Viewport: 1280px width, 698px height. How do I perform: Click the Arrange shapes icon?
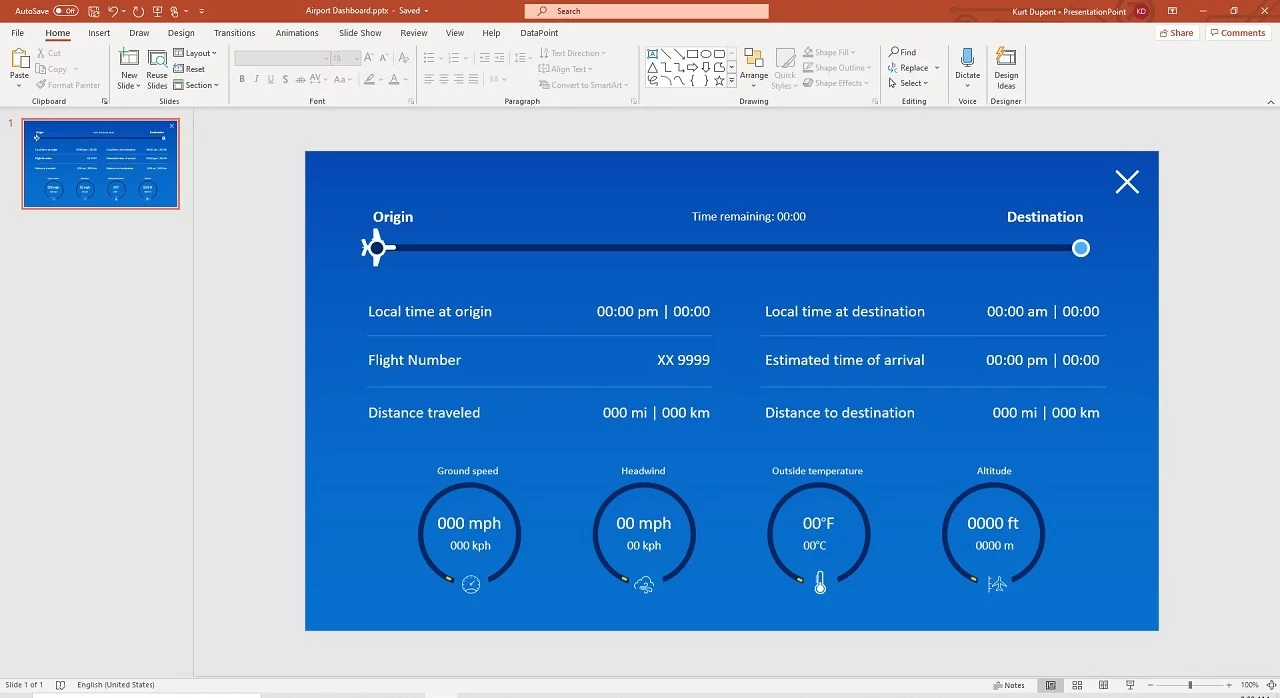(754, 59)
